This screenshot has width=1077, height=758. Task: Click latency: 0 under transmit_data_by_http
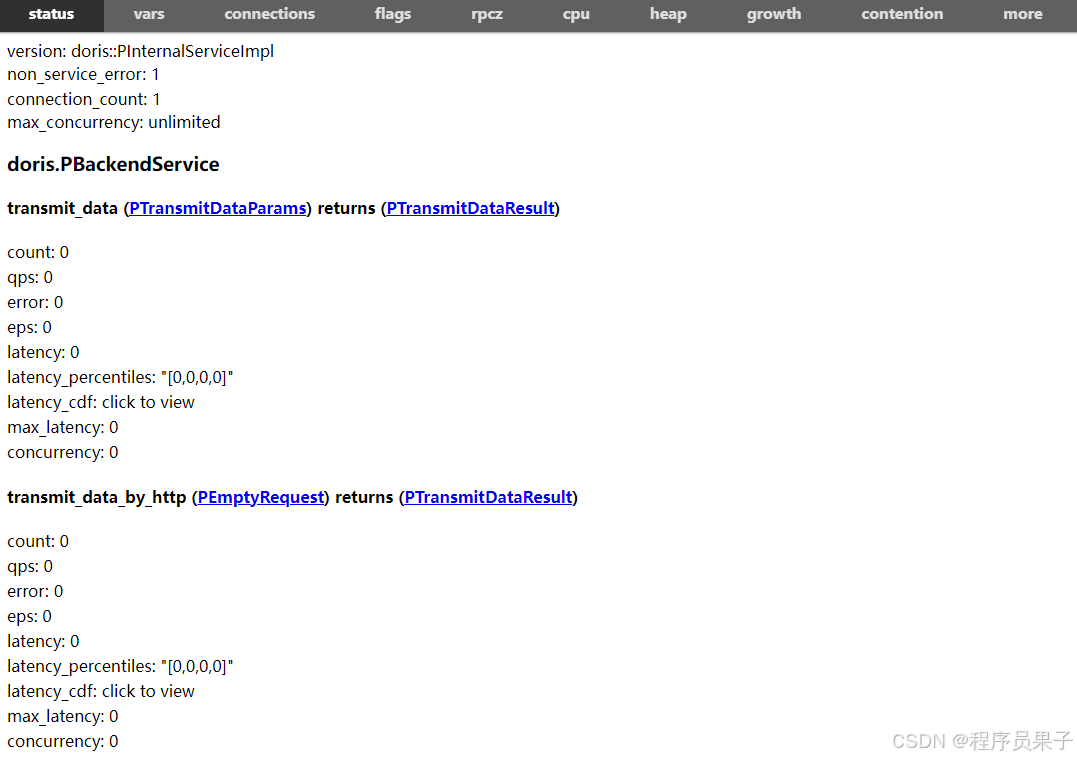pos(43,641)
